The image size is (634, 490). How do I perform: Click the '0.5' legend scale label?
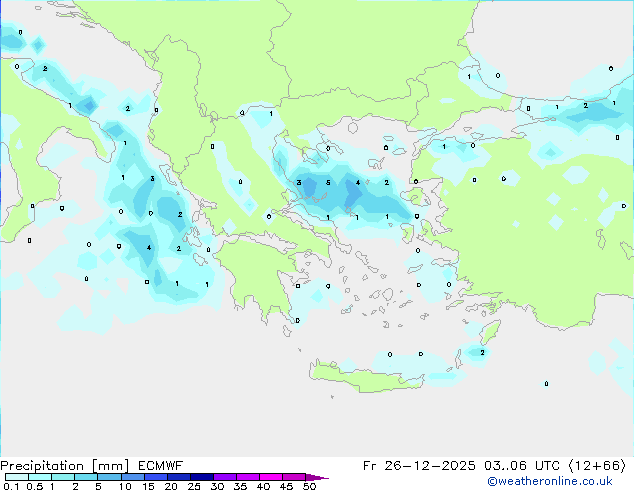point(34,486)
